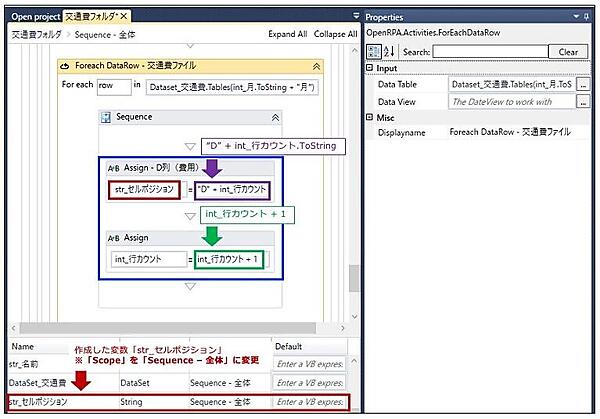Edit the Dataset_交通費.Tables expression field in the loop

pos(232,87)
